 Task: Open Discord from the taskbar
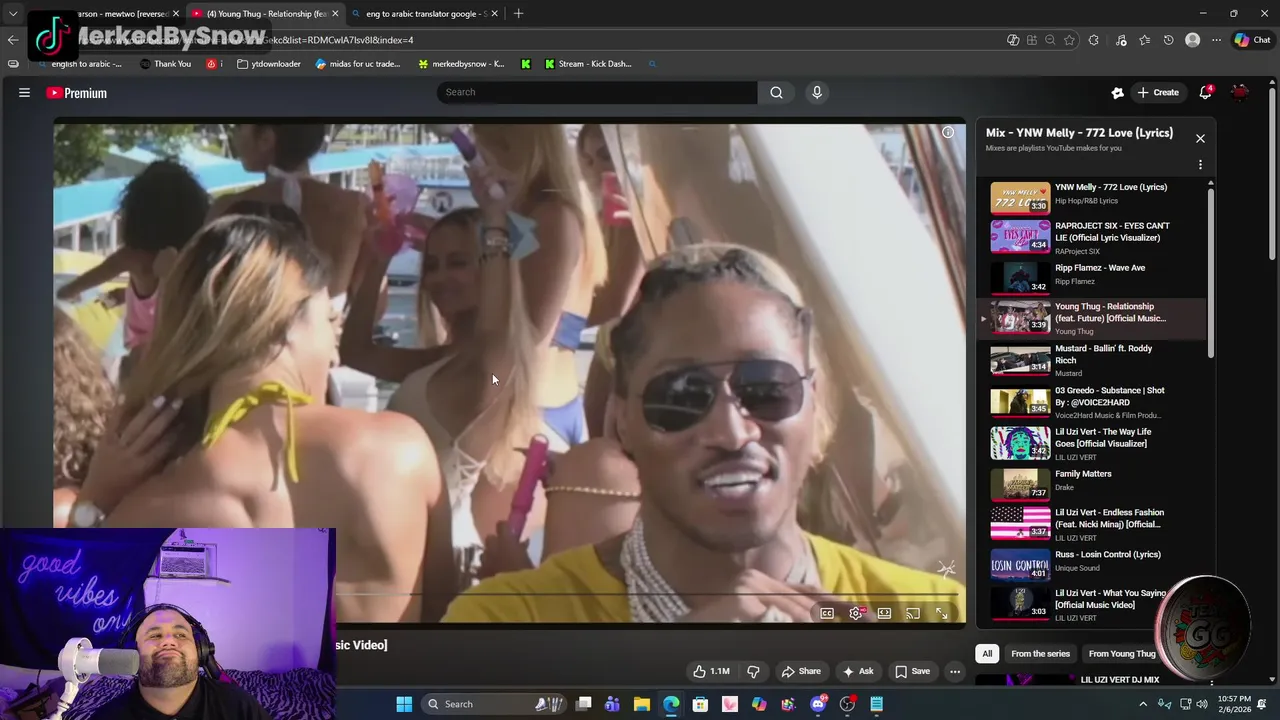pyautogui.click(x=818, y=704)
